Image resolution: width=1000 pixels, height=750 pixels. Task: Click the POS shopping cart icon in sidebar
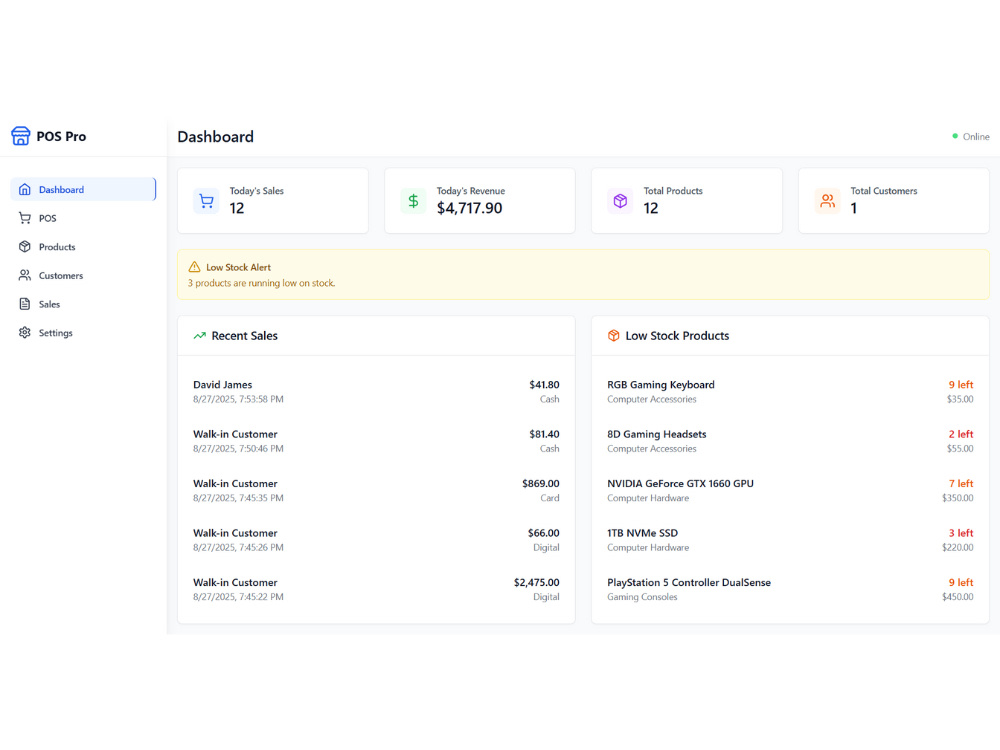[x=25, y=218]
